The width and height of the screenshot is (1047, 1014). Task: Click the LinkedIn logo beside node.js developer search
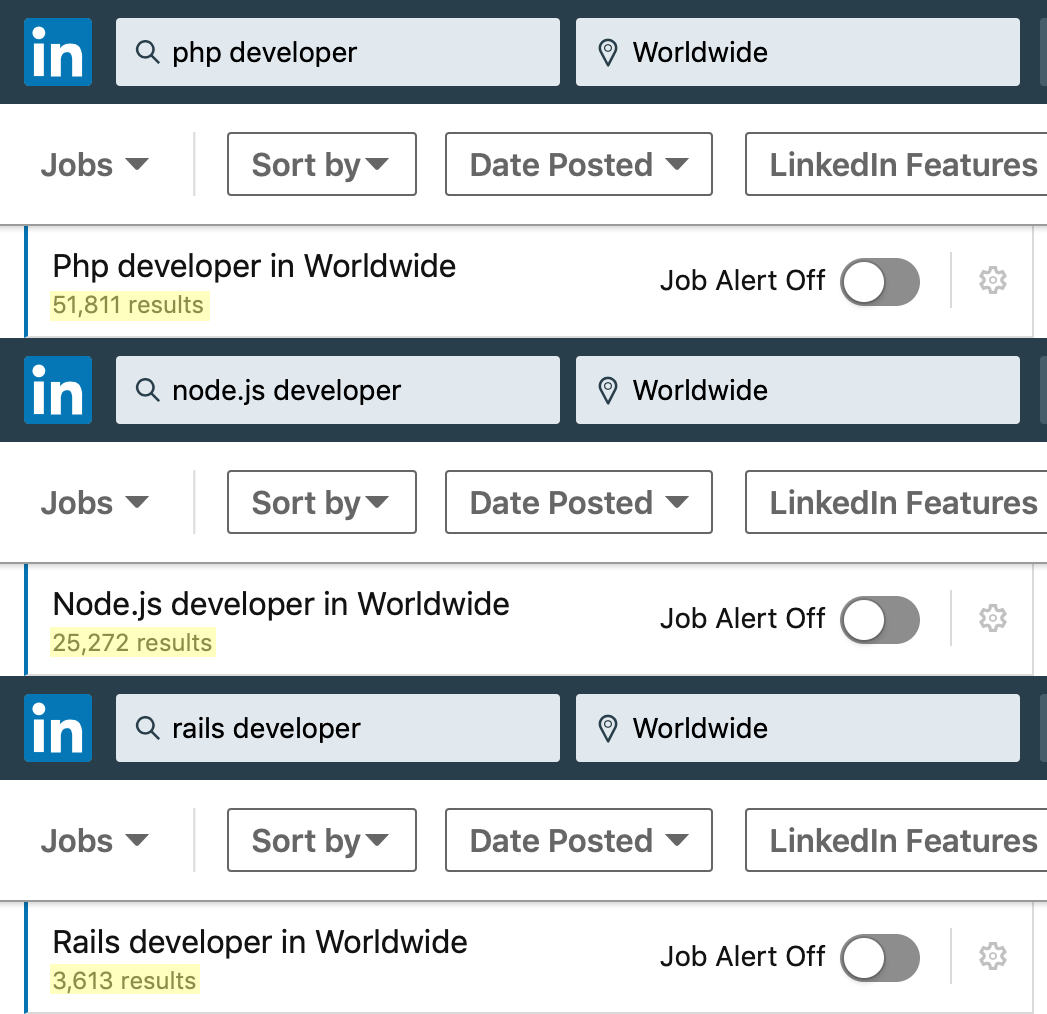[58, 390]
